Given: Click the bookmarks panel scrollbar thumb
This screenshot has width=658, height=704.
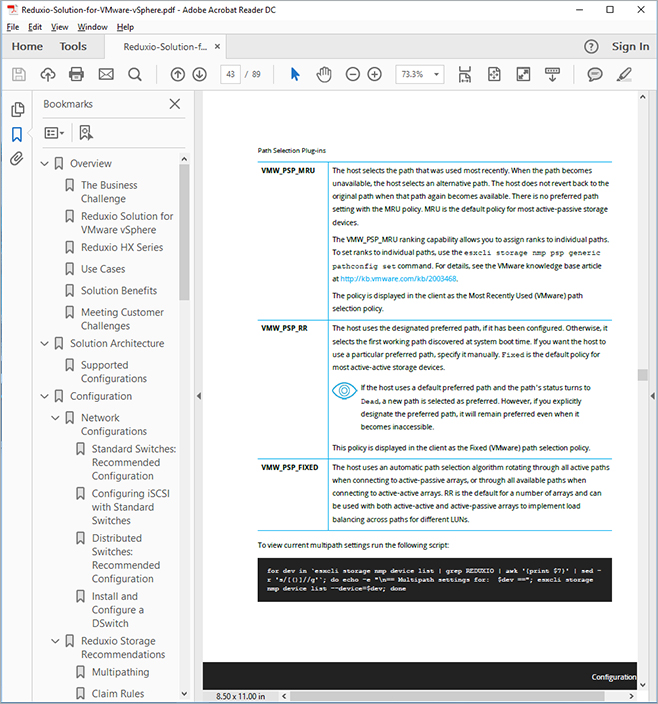Looking at the screenshot, I should (x=184, y=232).
